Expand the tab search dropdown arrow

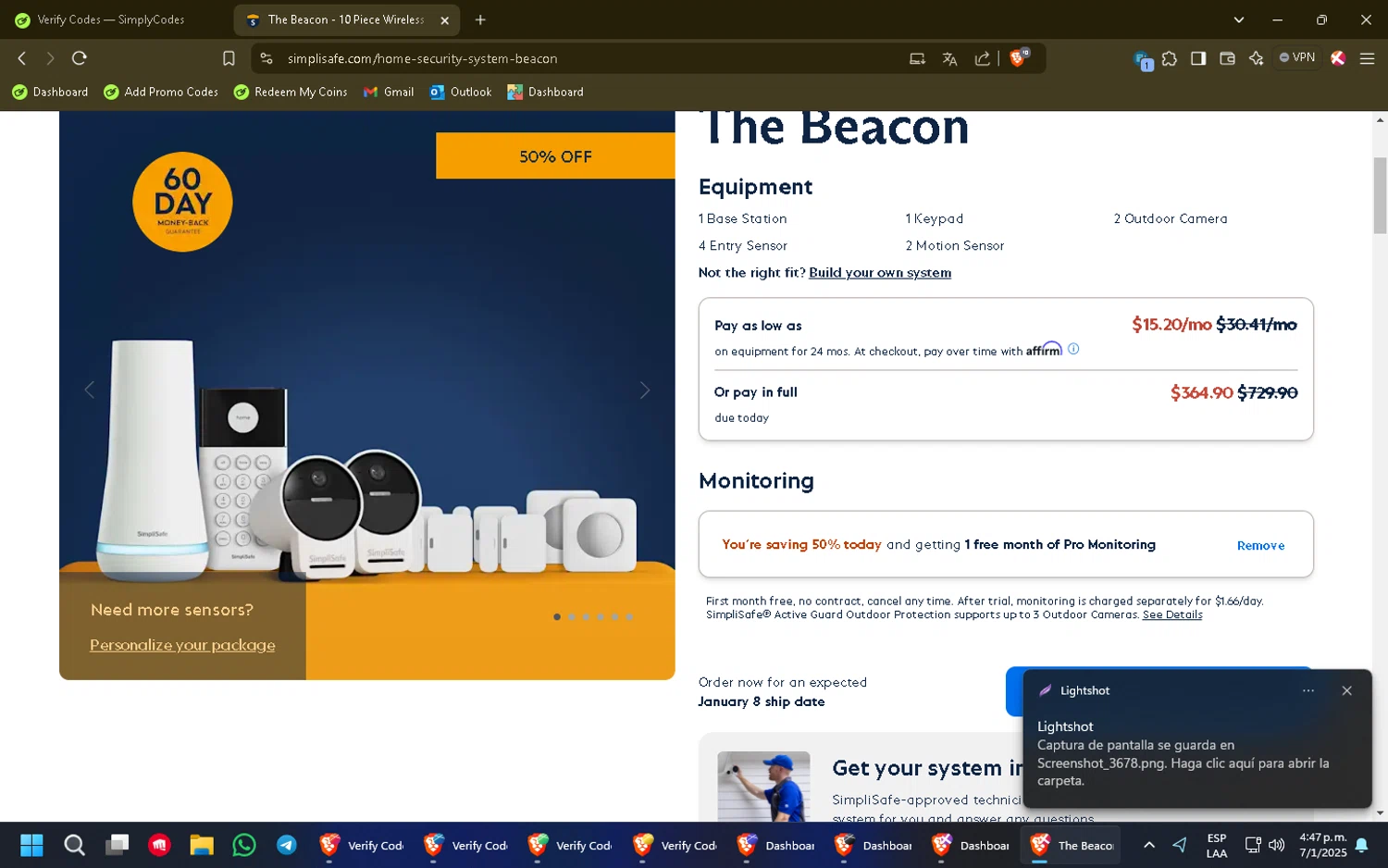tap(1238, 19)
